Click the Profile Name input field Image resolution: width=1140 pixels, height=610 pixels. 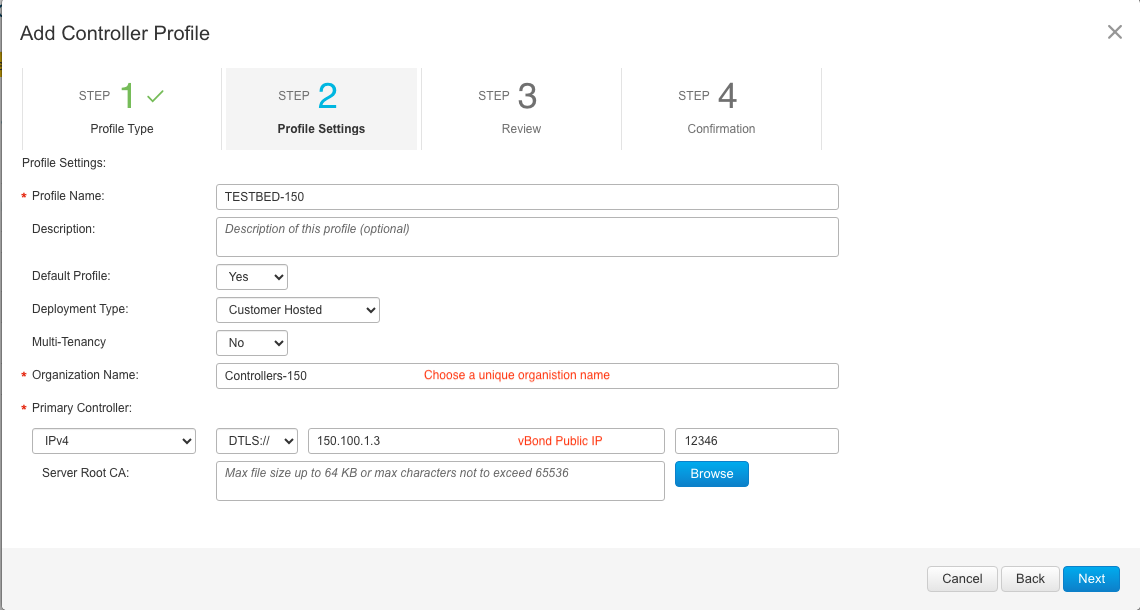pyautogui.click(x=527, y=197)
